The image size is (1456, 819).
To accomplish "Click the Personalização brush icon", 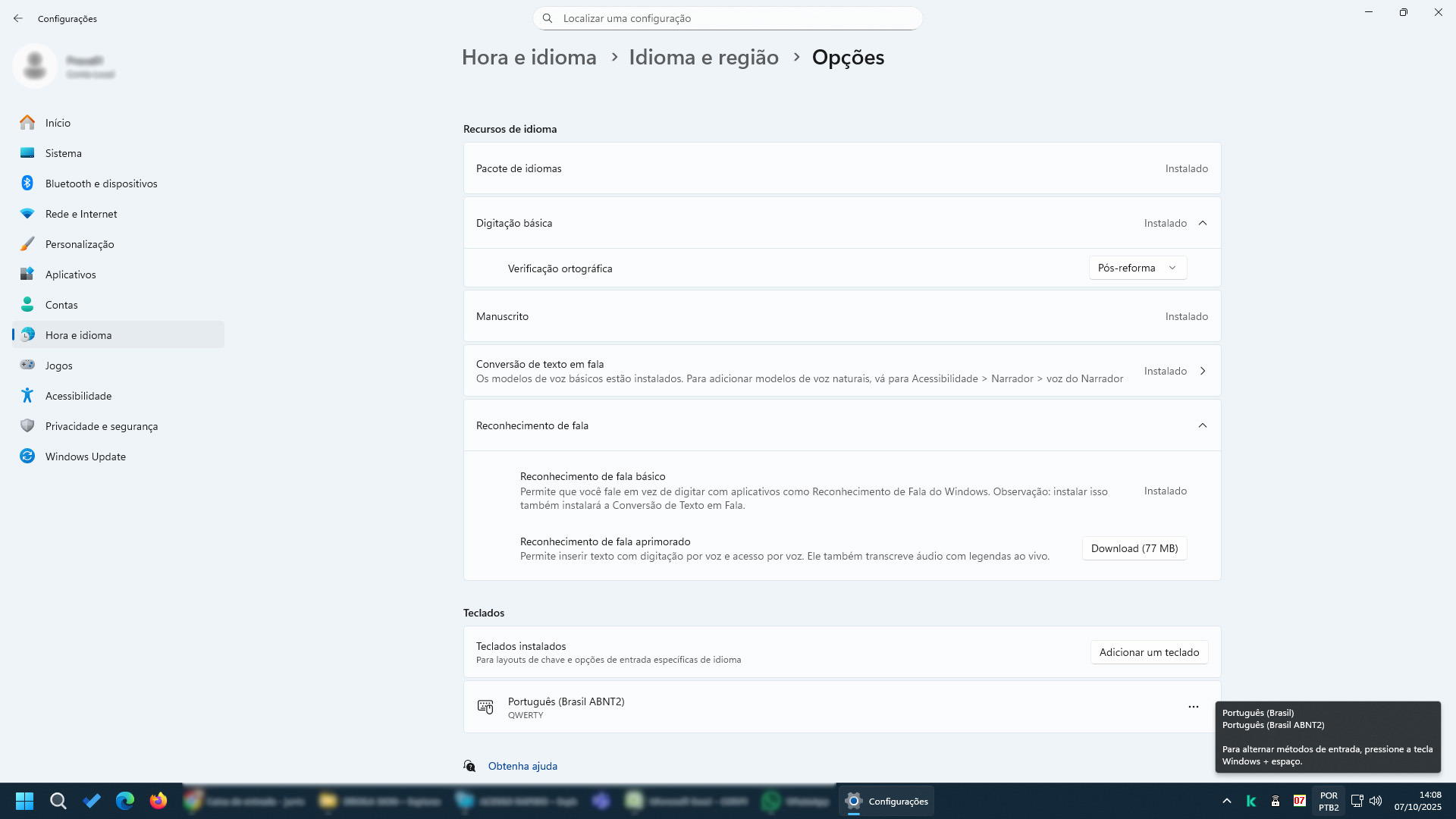I will tap(27, 244).
